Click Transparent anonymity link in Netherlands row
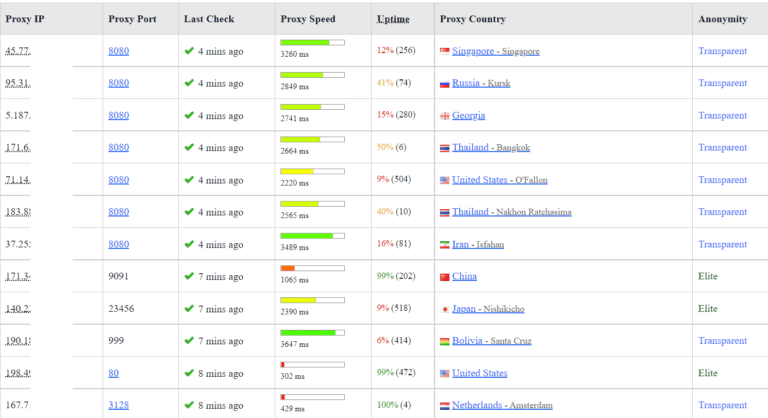The height and width of the screenshot is (418, 768). tap(722, 405)
